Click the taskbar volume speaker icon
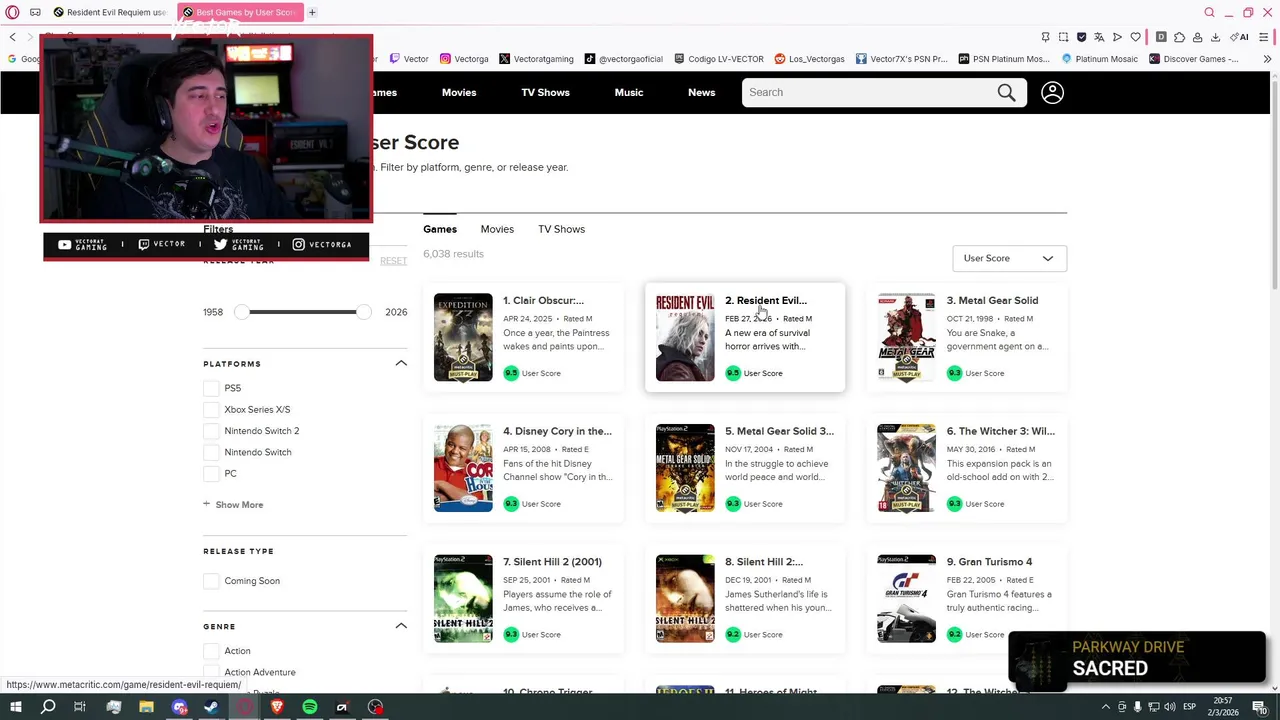The width and height of the screenshot is (1280, 720). (1169, 707)
